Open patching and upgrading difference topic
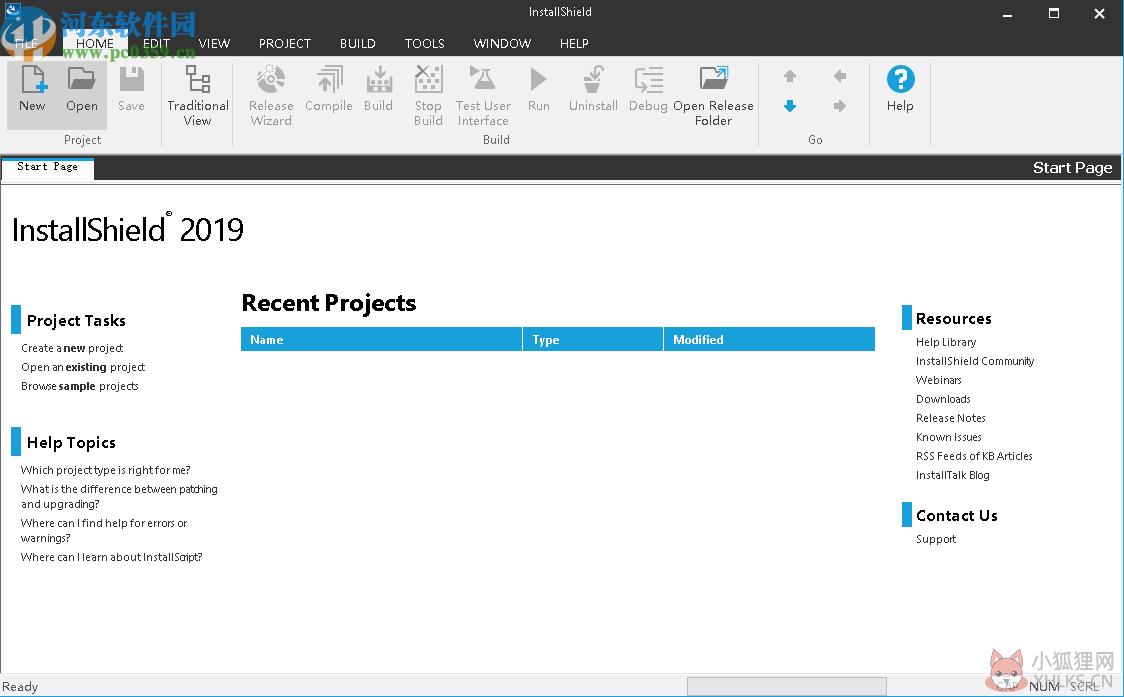This screenshot has width=1124, height=697. pos(119,497)
